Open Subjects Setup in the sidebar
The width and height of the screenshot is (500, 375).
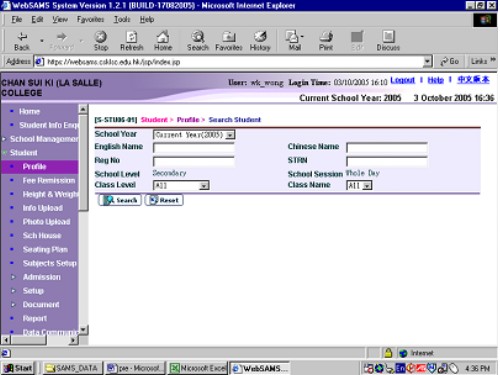click(x=50, y=263)
